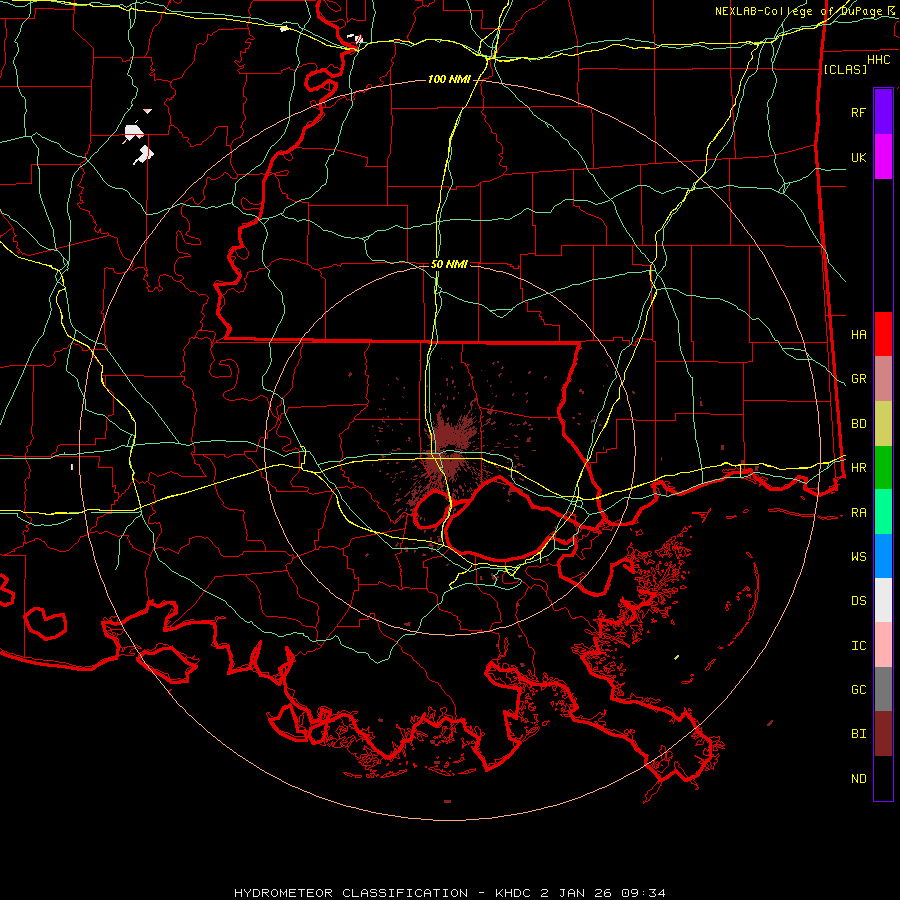Click the dense brown echo cluster at radar center
The width and height of the screenshot is (900, 900).
point(450,448)
